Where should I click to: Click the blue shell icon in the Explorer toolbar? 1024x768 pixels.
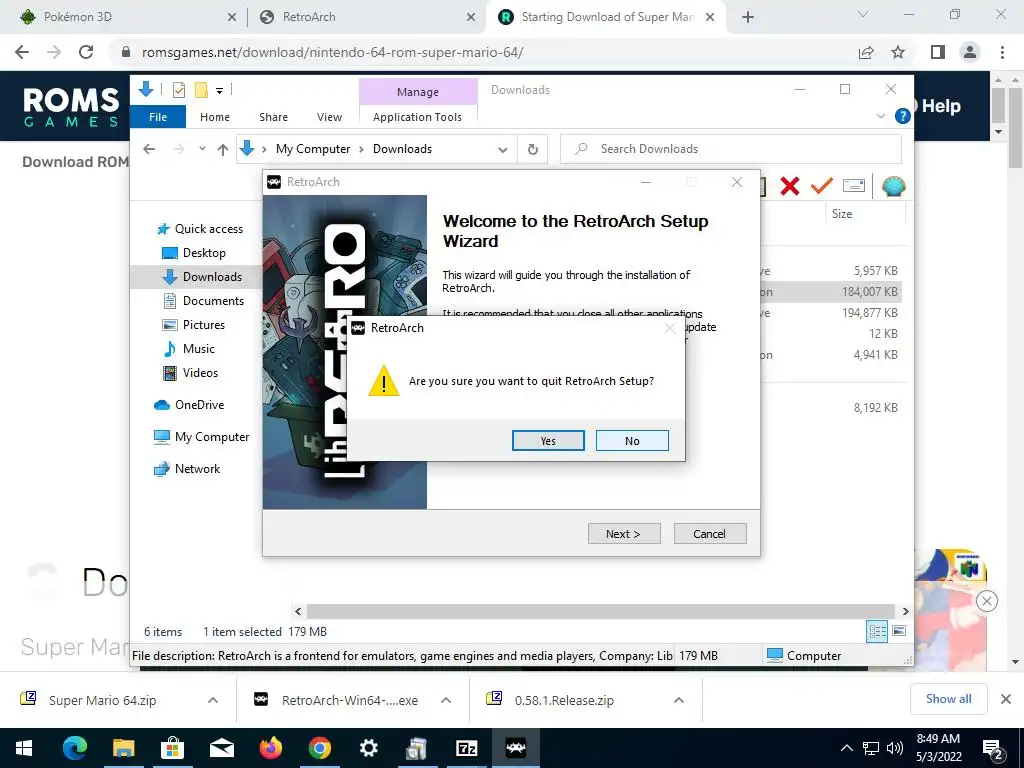893,187
